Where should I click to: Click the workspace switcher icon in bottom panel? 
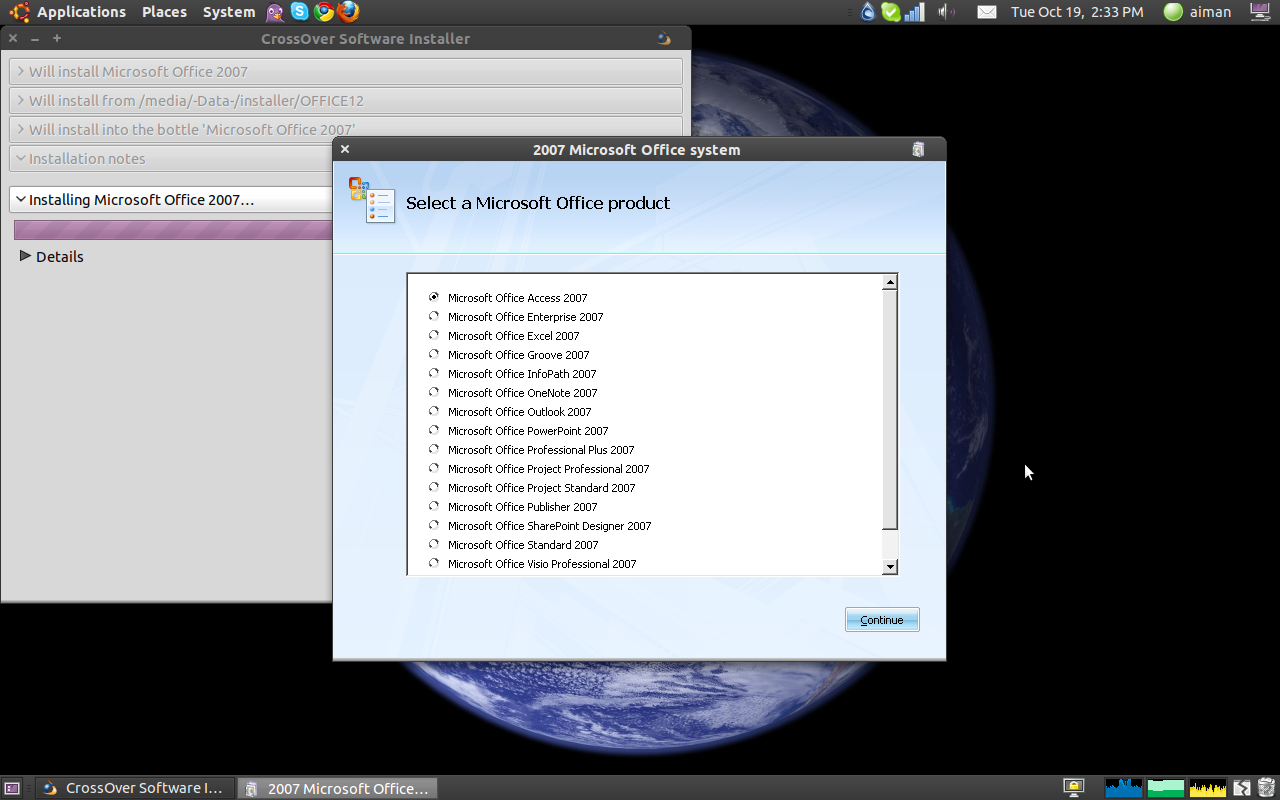coord(1242,788)
